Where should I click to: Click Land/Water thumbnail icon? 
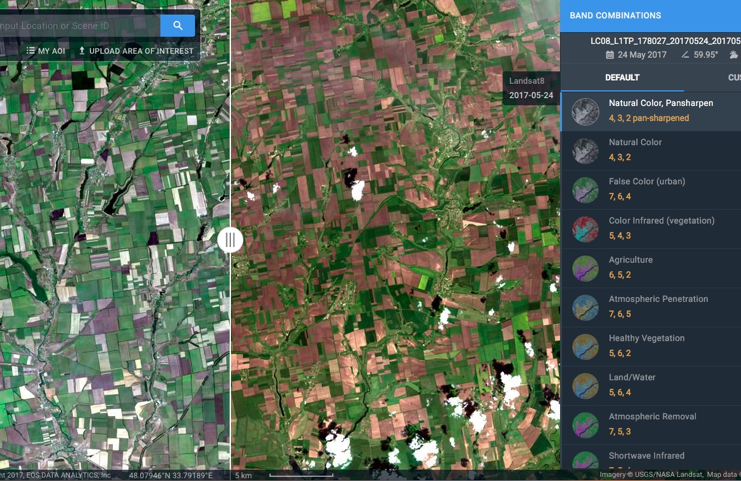click(x=585, y=386)
